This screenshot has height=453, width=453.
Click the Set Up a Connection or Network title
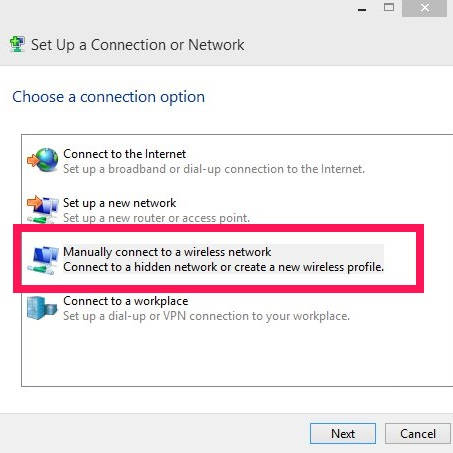point(138,45)
